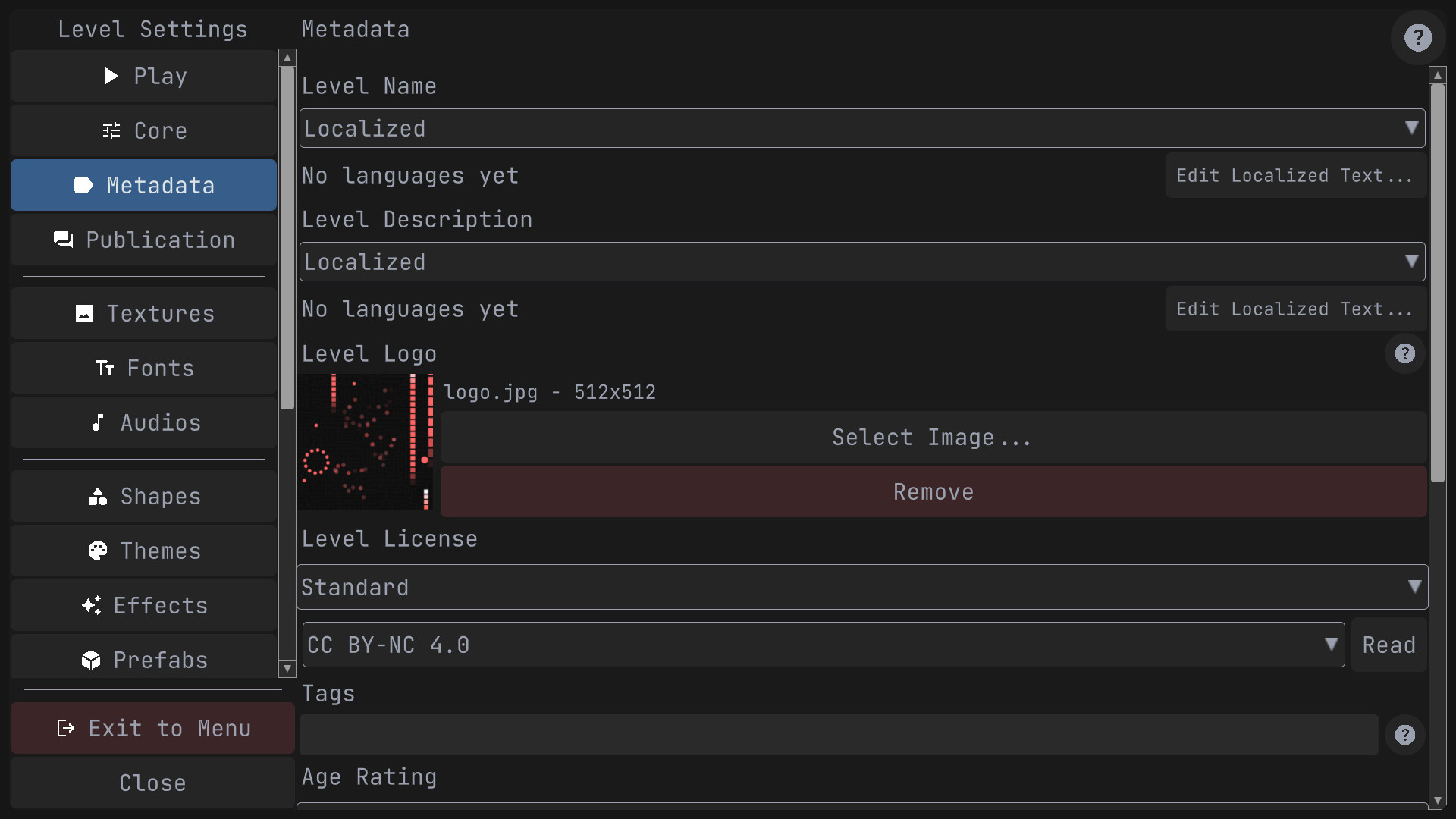
Task: Click the Metadata panel scrollbar thumb
Action: (x=1438, y=283)
